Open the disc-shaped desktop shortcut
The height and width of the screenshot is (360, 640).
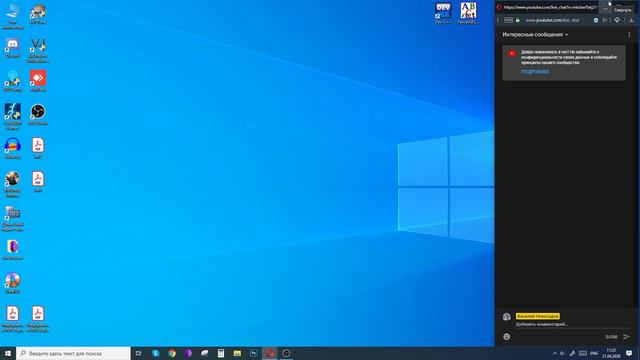tap(12, 283)
